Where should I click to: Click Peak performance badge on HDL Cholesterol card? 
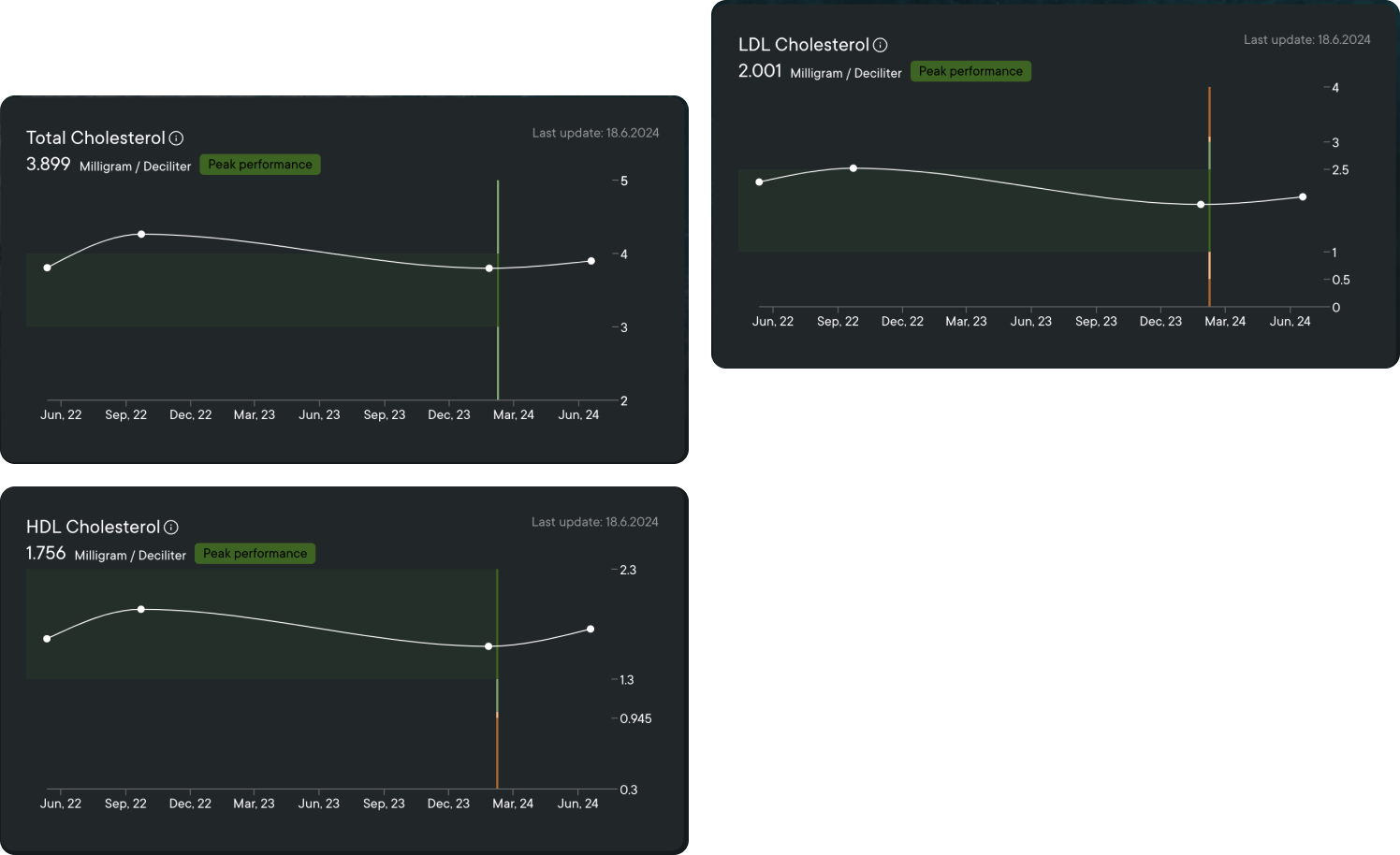point(255,554)
